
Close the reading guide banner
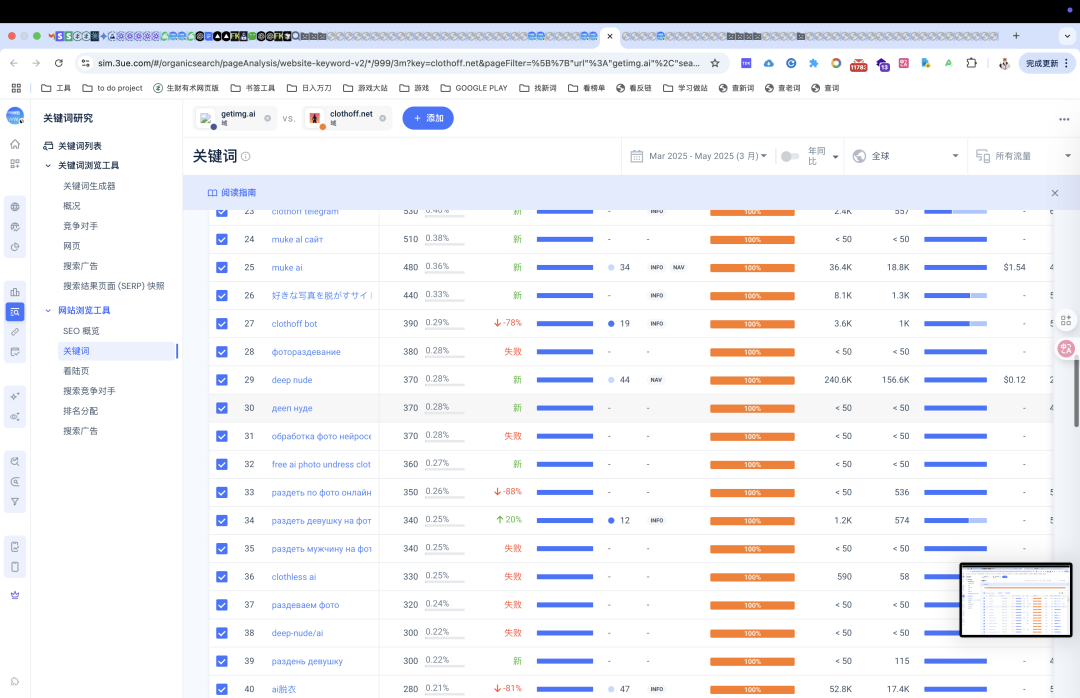(x=1055, y=193)
